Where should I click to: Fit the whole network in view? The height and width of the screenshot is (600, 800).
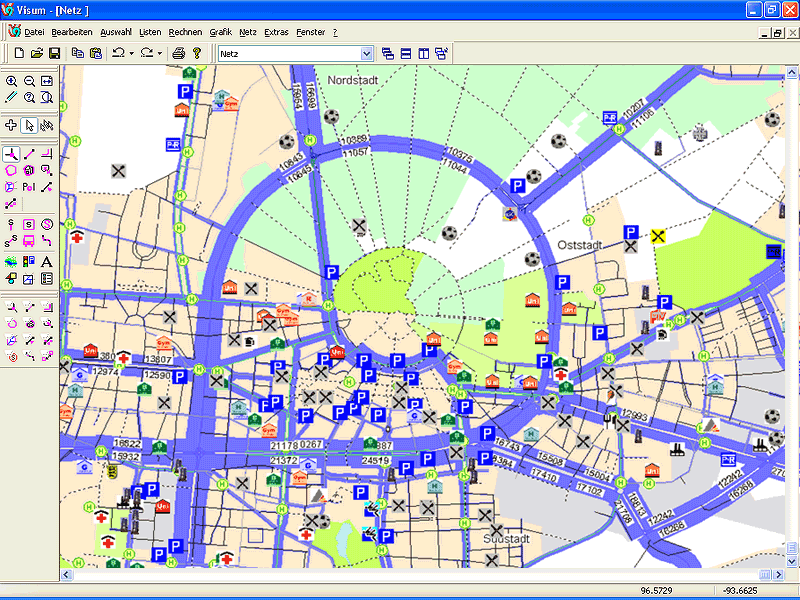[x=46, y=81]
